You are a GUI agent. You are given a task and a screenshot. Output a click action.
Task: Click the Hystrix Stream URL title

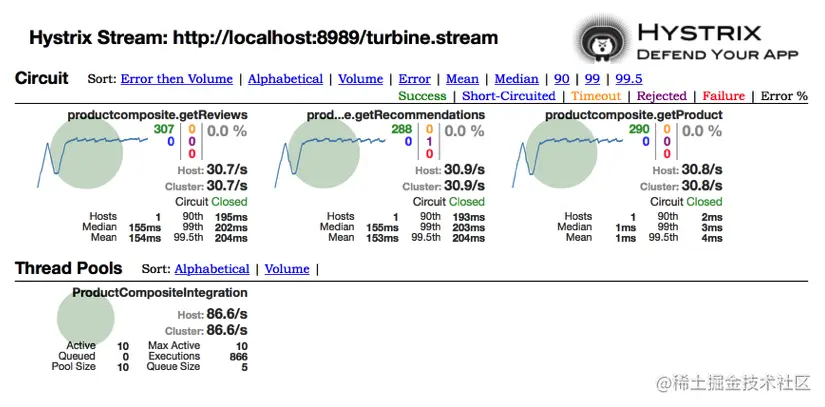263,38
